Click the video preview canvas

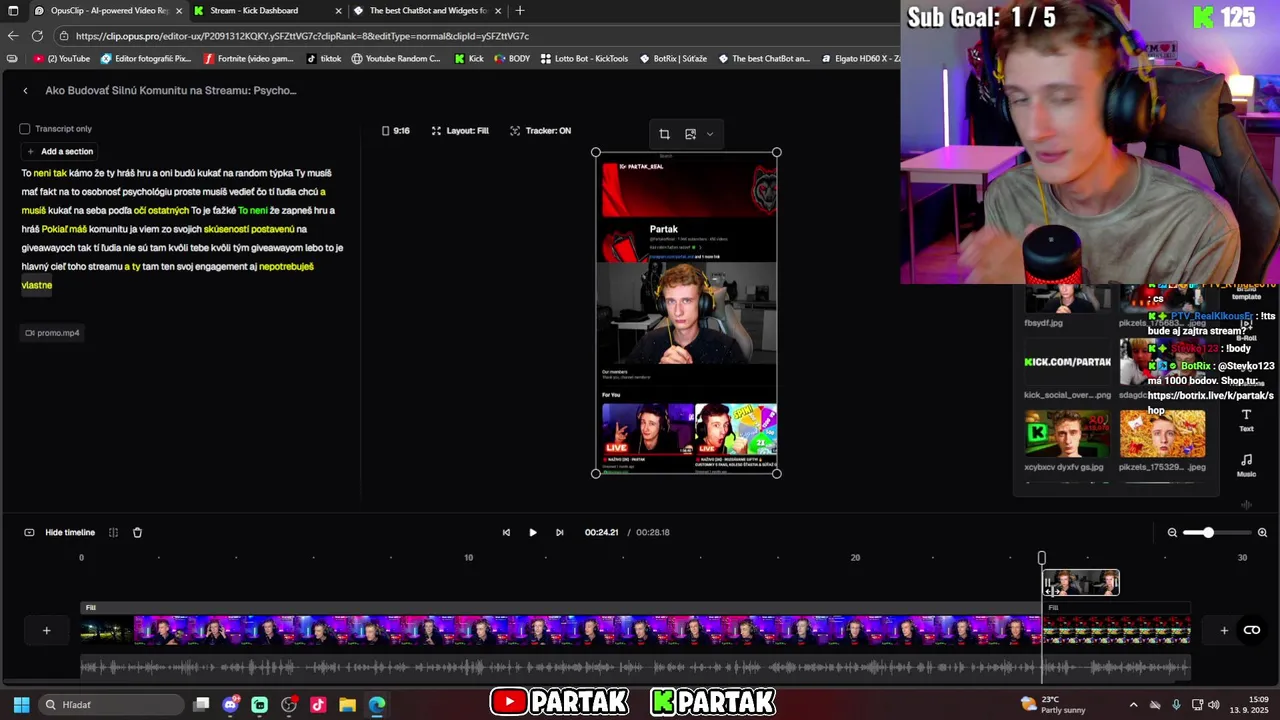(686, 313)
